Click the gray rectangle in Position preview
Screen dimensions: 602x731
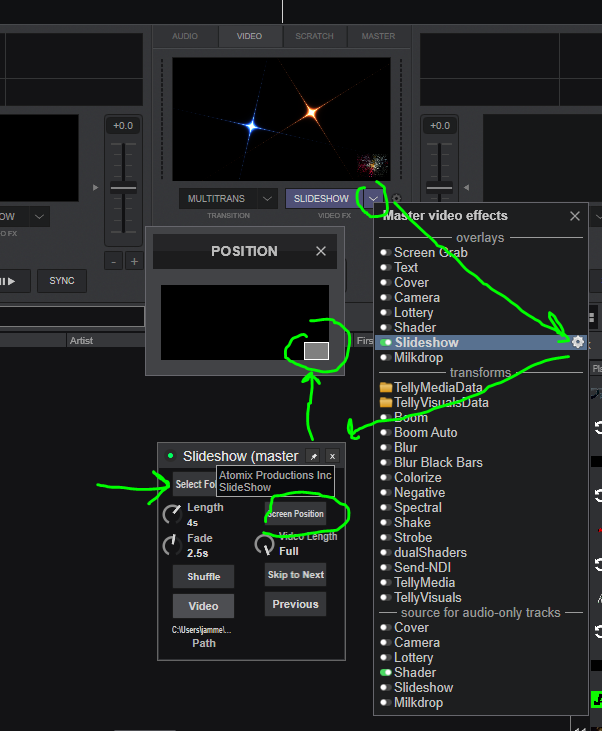(x=316, y=350)
